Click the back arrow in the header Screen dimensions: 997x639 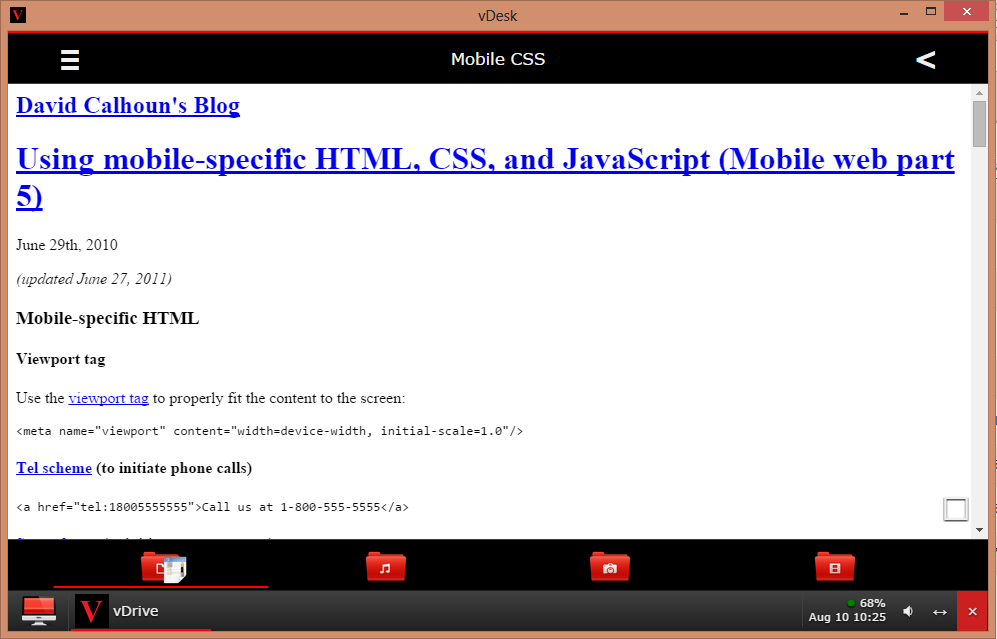(x=925, y=60)
